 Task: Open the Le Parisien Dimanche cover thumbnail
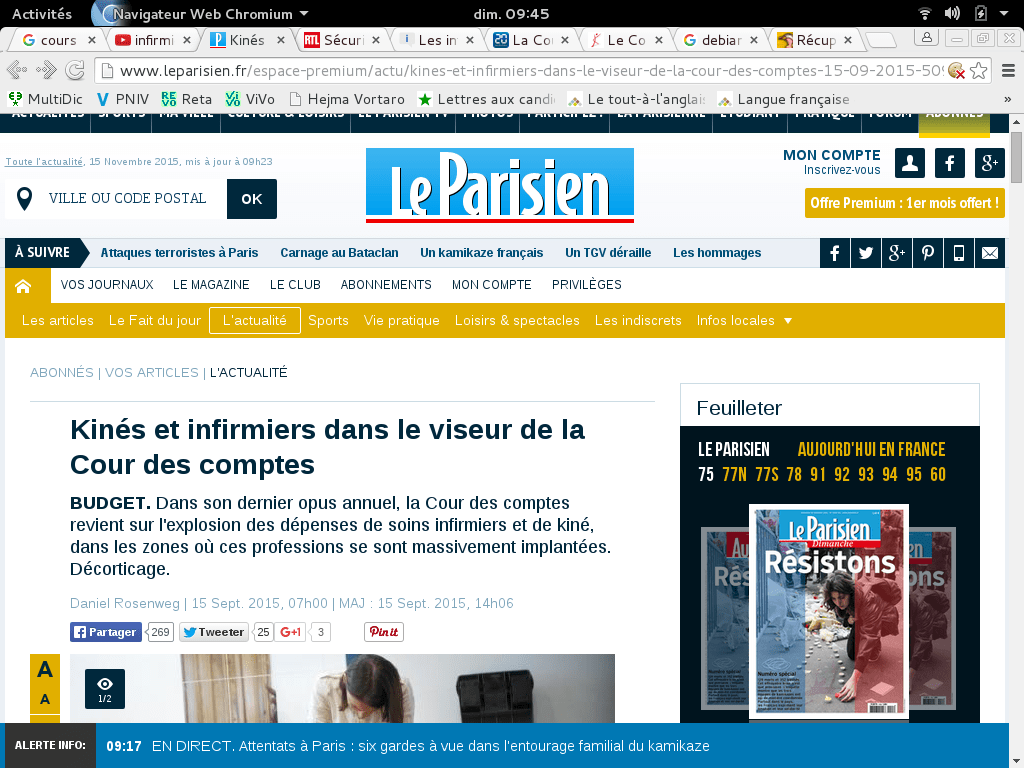click(x=829, y=611)
